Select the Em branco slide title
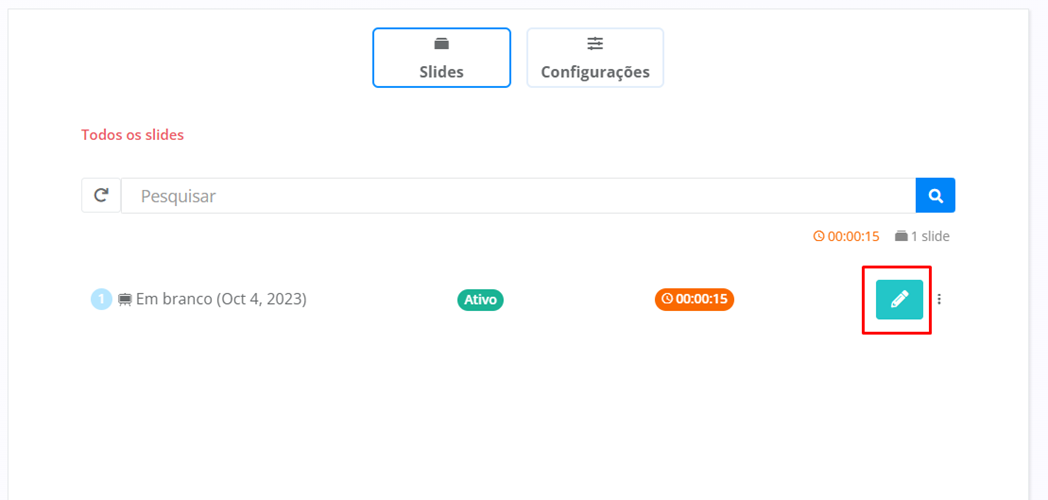 tap(221, 299)
